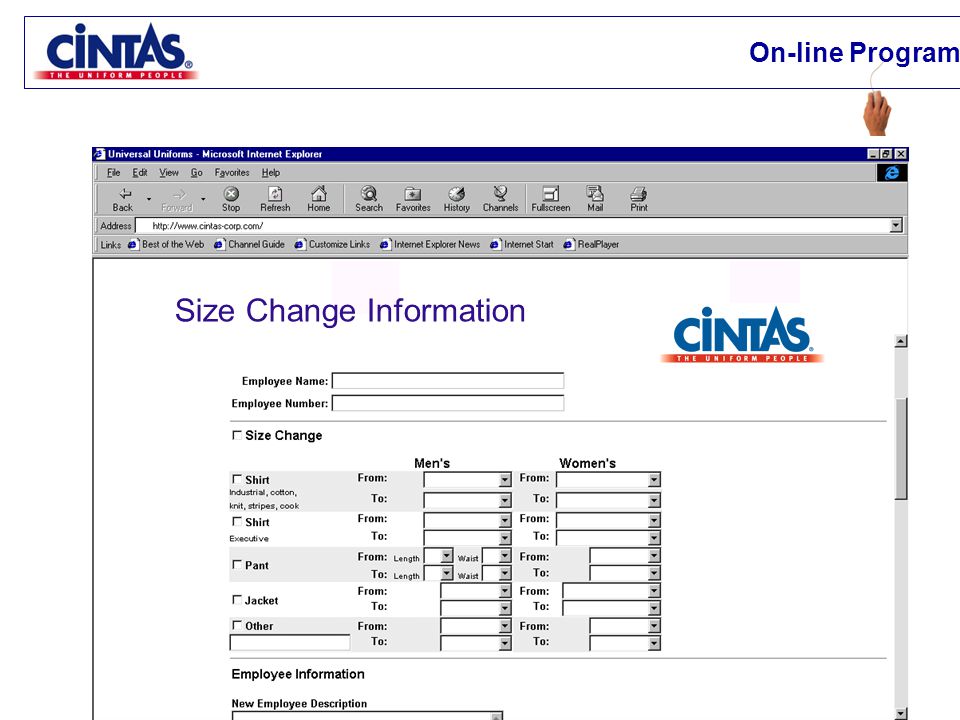Click the RealPlayer link icon

coord(569,245)
